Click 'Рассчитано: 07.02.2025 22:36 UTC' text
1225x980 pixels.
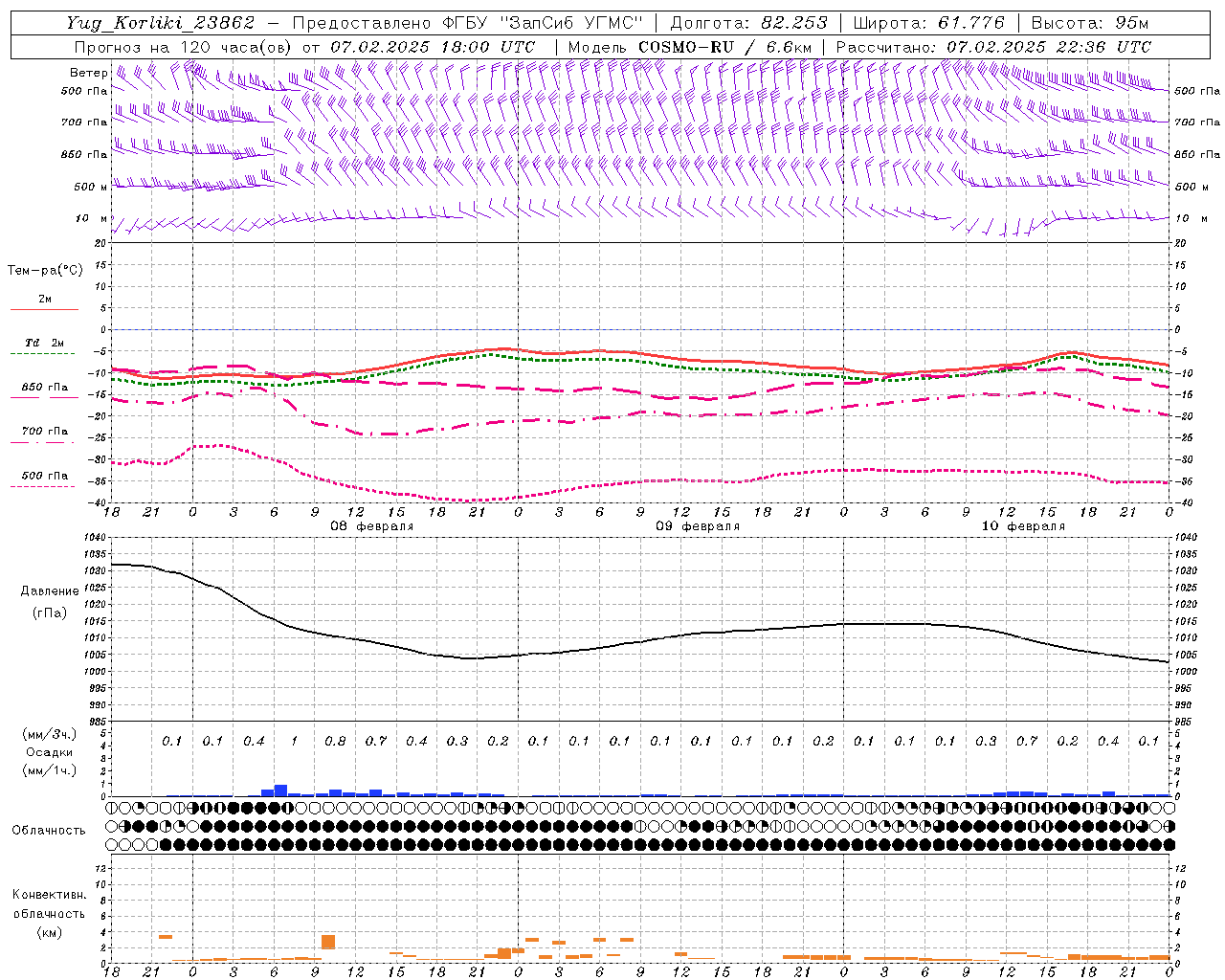[993, 47]
